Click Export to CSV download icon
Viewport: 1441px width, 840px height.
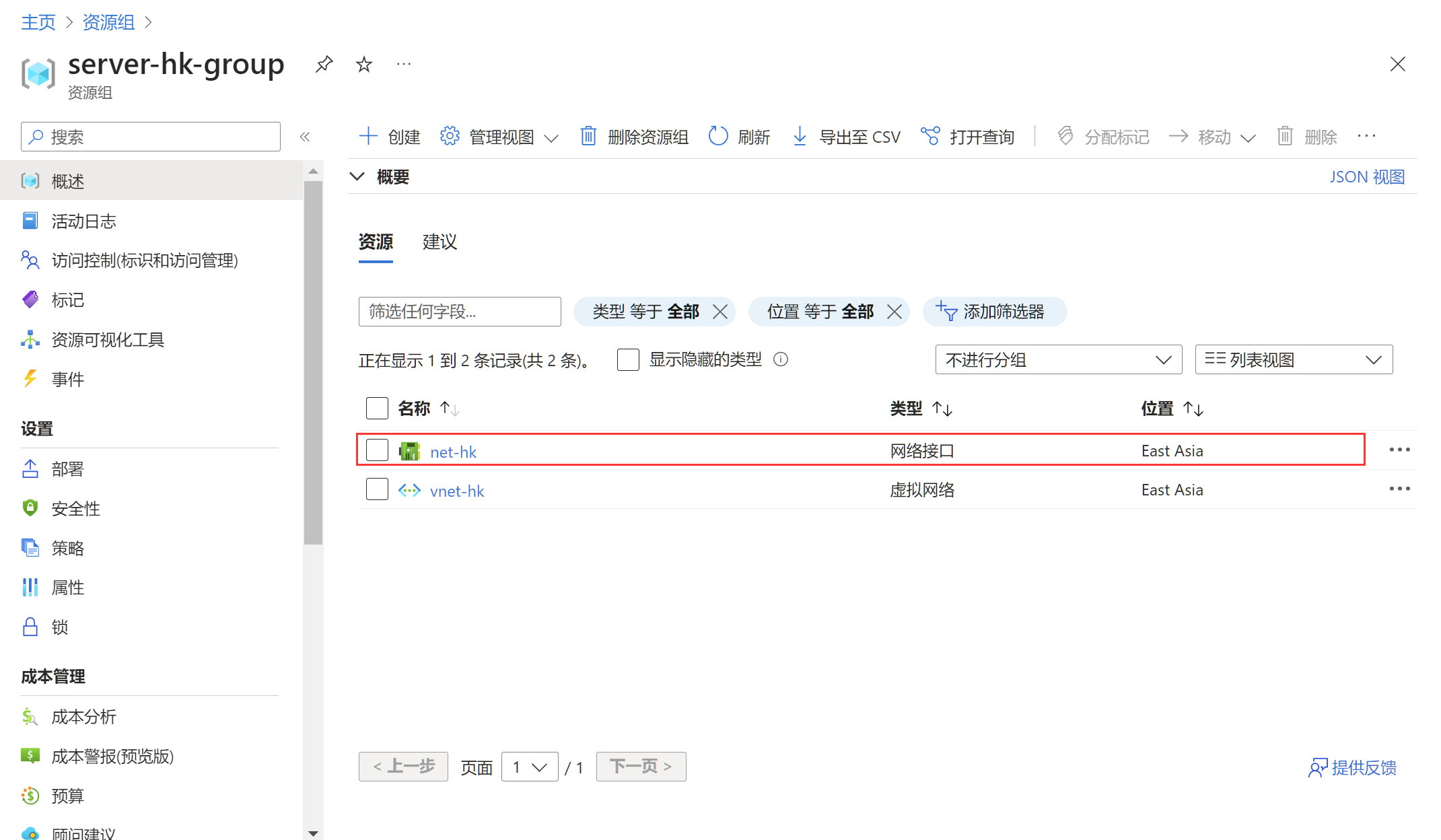click(800, 137)
